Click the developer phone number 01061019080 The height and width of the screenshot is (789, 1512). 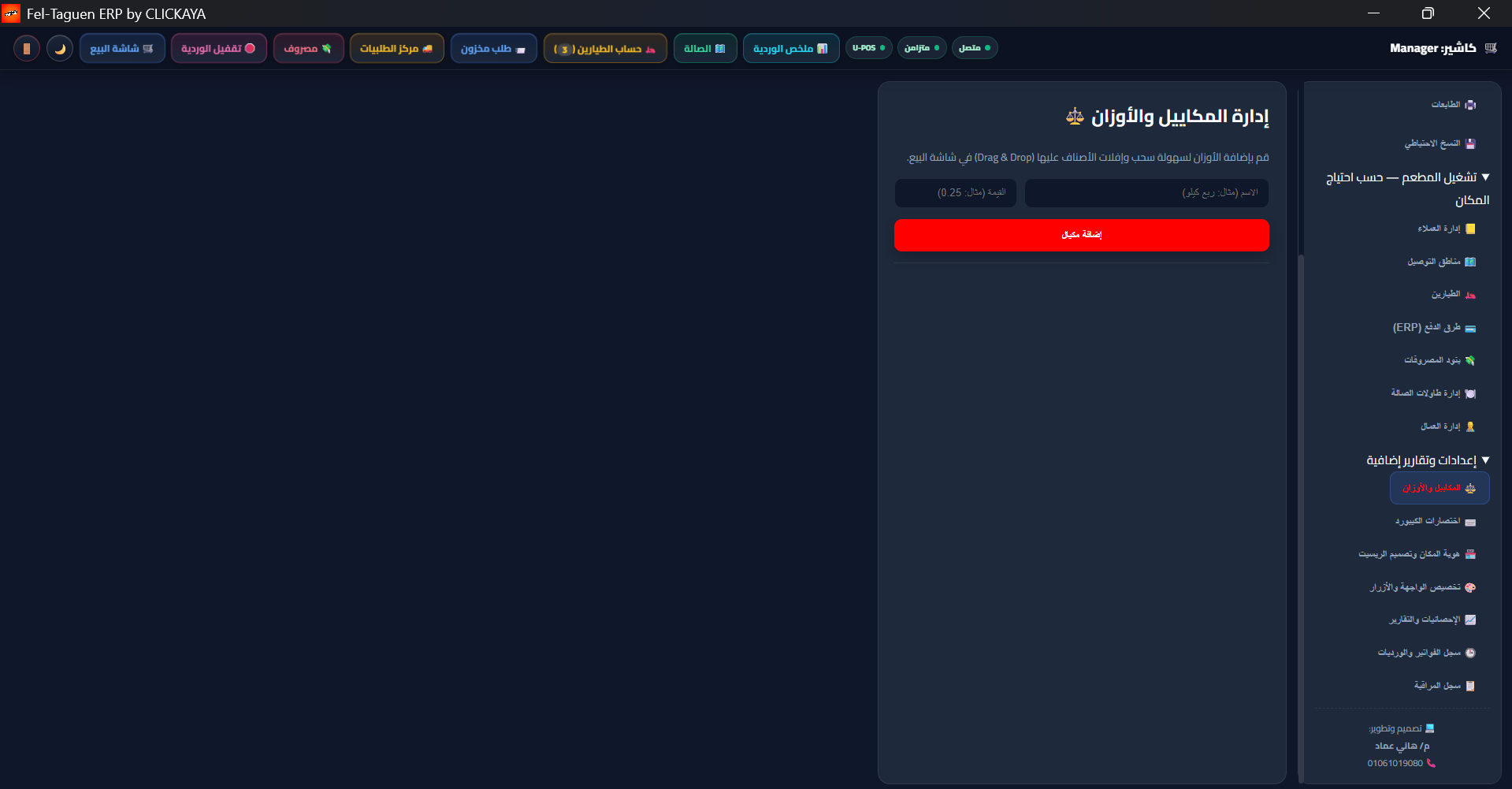click(1395, 763)
